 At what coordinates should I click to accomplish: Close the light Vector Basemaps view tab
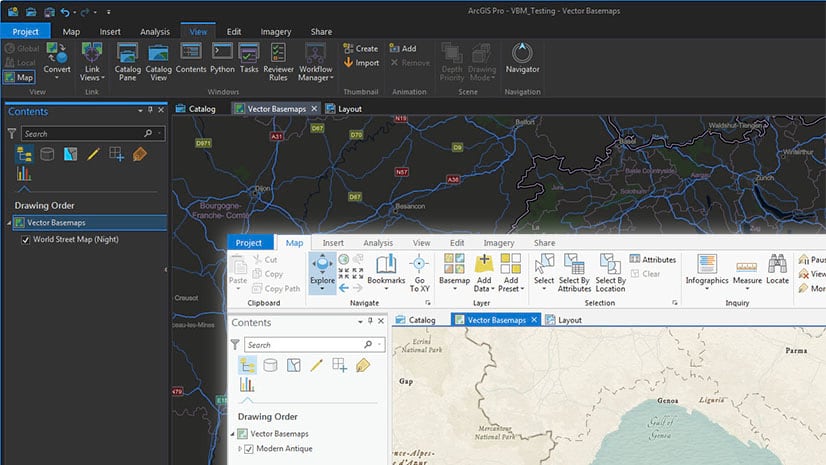(534, 320)
